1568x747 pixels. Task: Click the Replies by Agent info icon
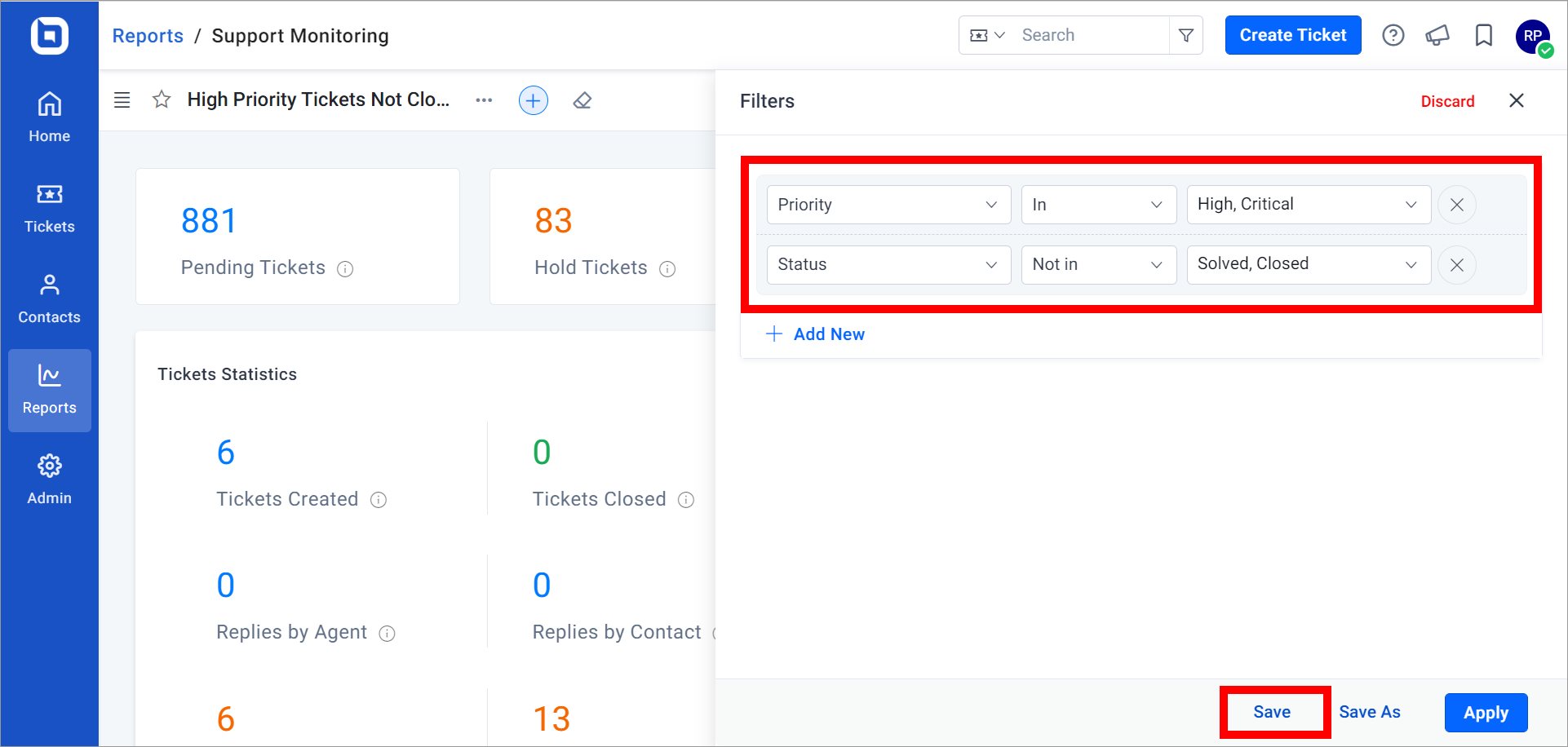388,634
